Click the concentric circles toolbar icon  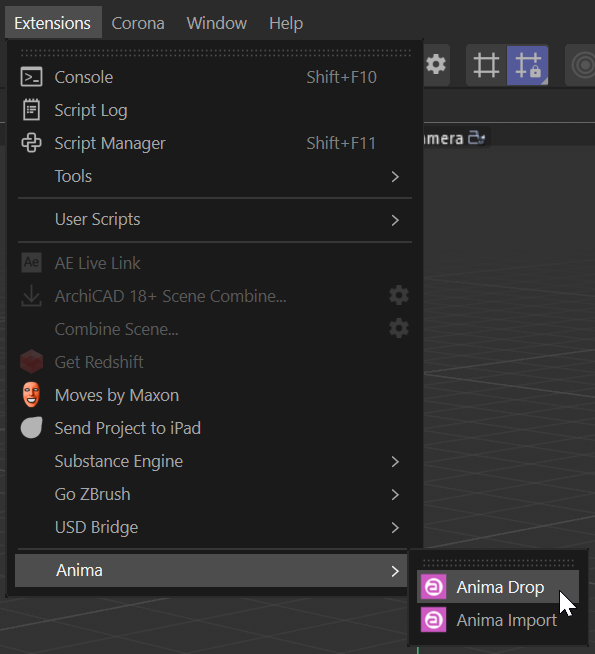pos(583,65)
